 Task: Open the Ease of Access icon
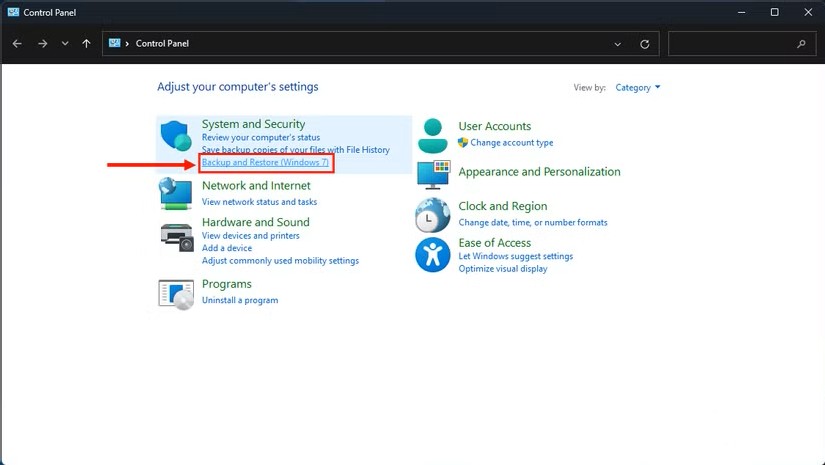point(432,255)
